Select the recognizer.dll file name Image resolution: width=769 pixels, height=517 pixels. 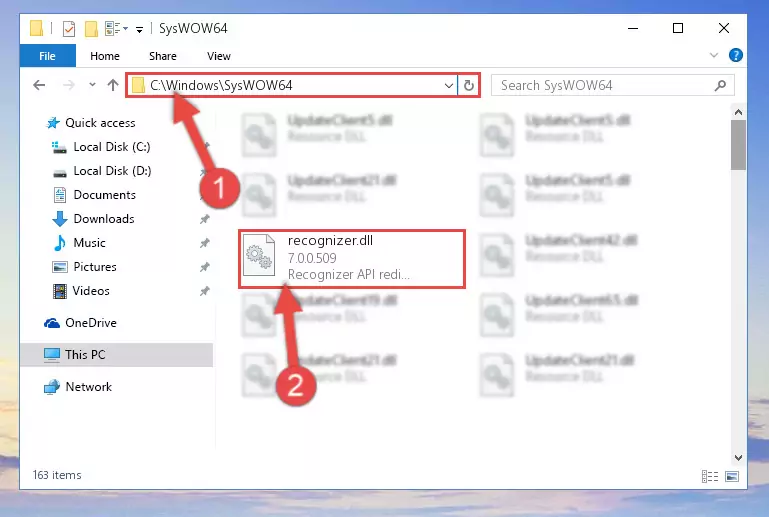330,240
